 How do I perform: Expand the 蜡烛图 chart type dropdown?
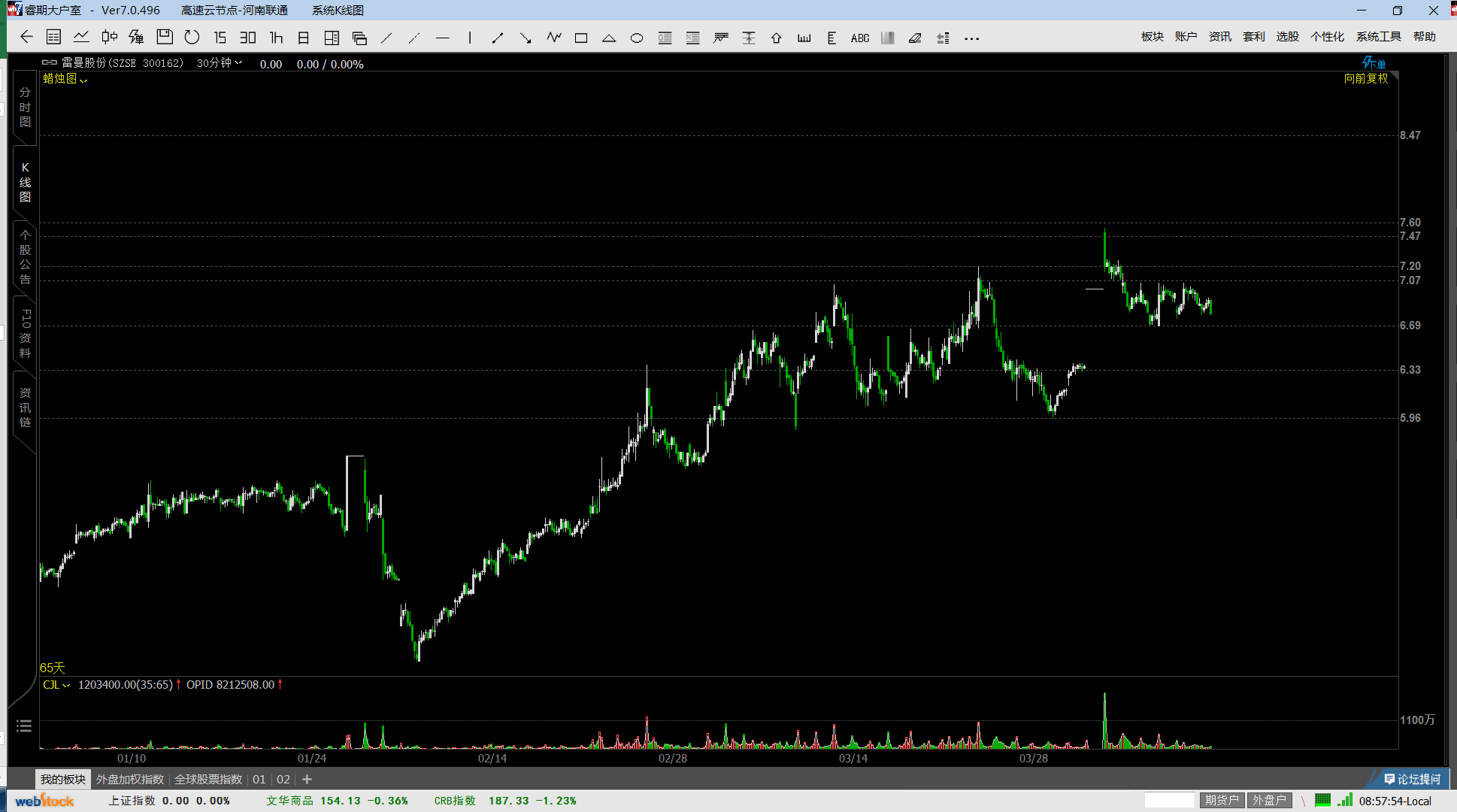[65, 79]
